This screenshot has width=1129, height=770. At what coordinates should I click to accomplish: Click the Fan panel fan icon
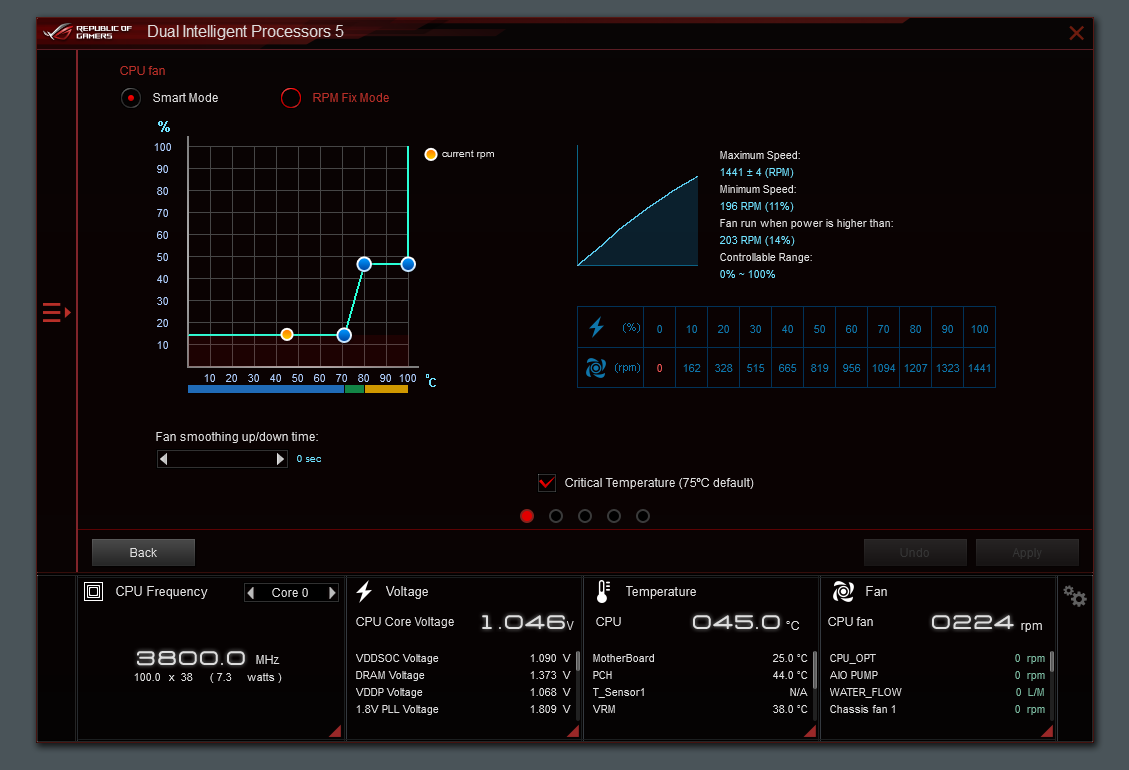(x=843, y=592)
